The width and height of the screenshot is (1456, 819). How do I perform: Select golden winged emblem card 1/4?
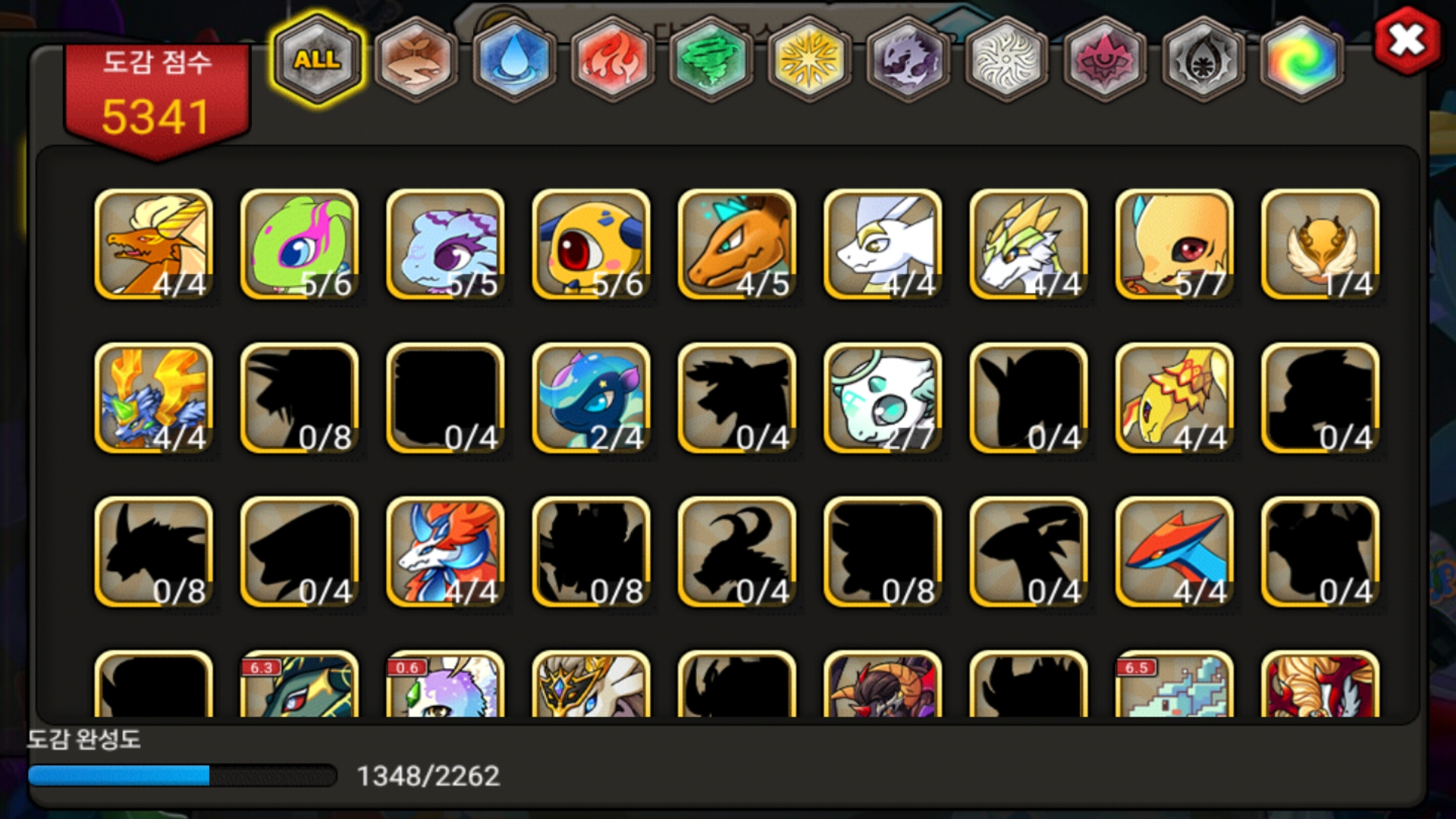1320,244
